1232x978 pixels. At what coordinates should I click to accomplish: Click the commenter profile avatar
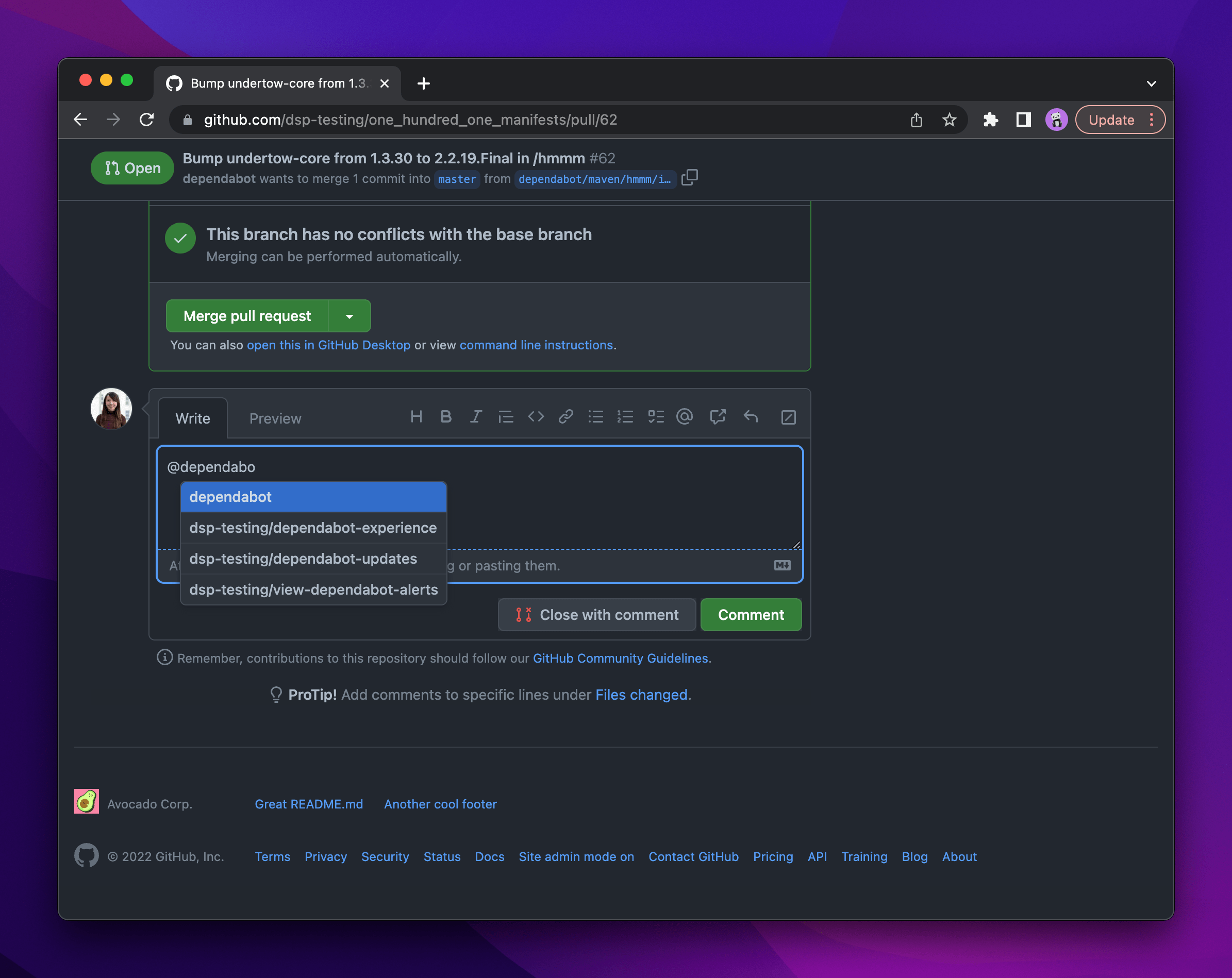click(x=111, y=409)
